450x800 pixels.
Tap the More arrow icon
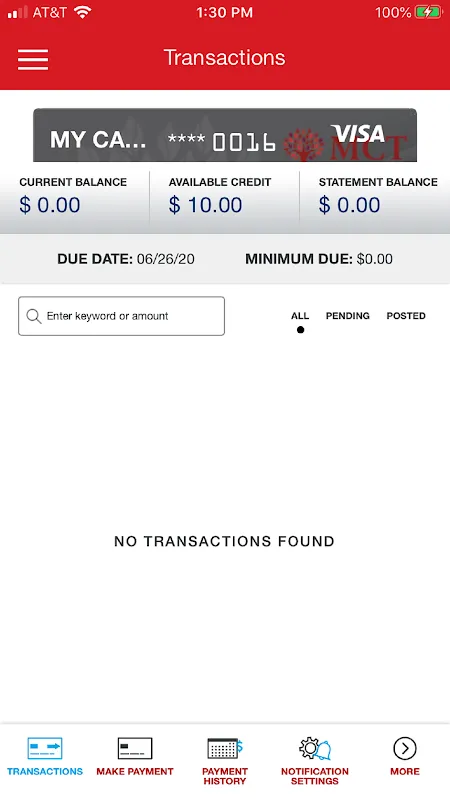coord(405,748)
